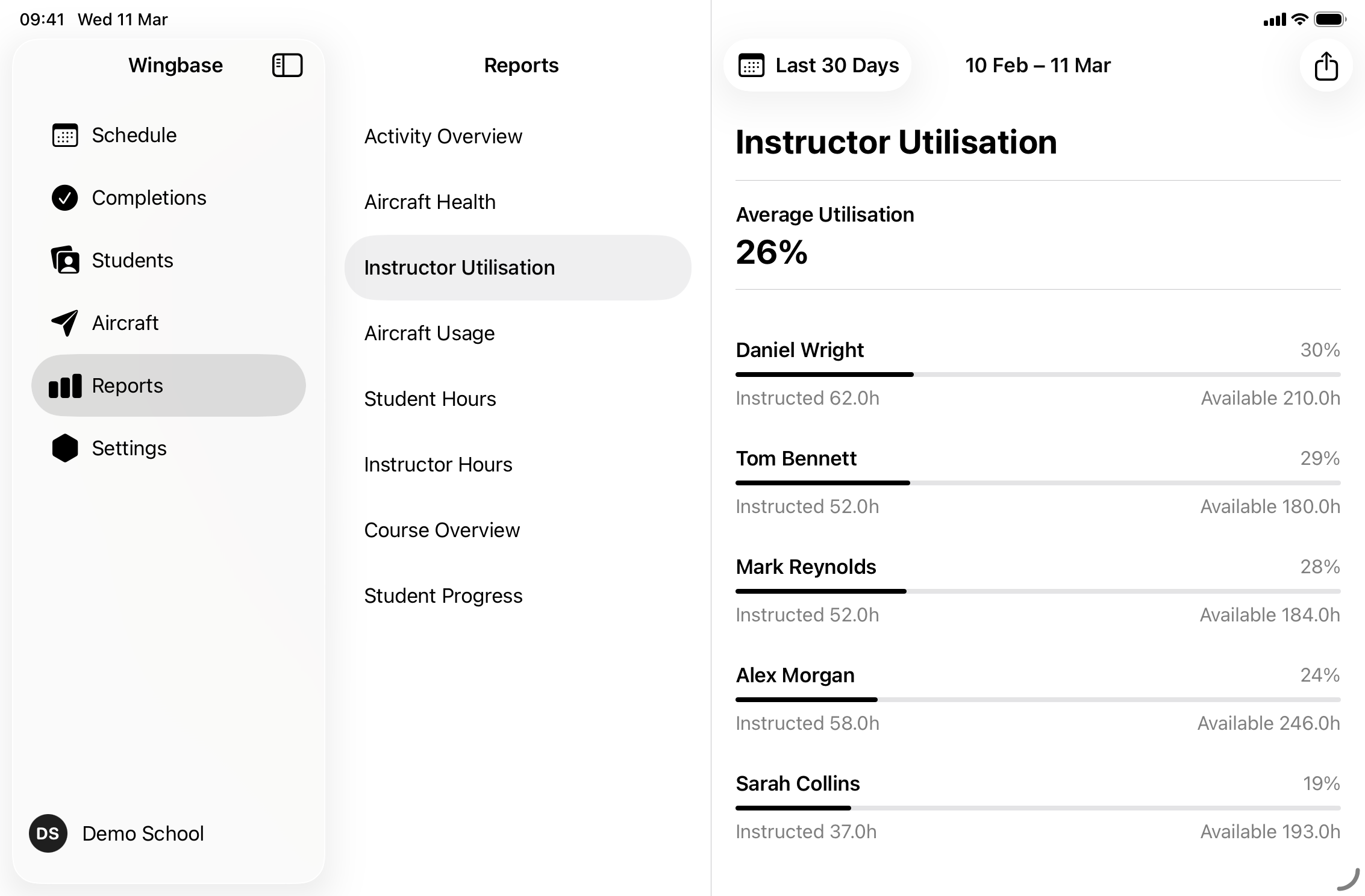
Task: Click the Wed 11 Mar date in status bar
Action: coord(123,20)
